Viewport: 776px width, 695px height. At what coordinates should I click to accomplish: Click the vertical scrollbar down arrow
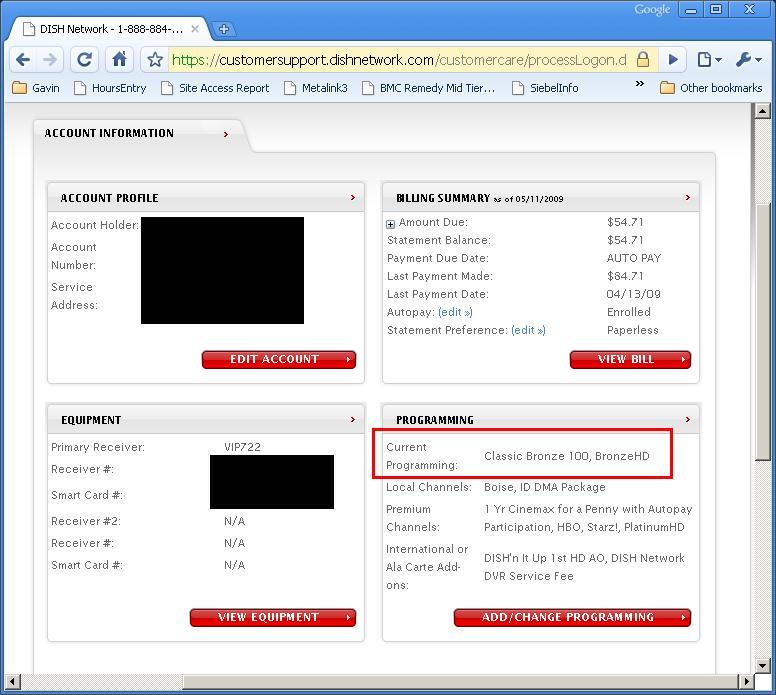(x=762, y=666)
